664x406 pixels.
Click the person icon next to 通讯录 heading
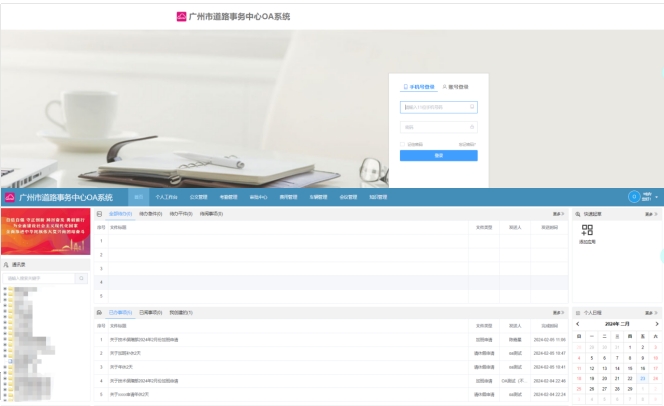pos(6,265)
